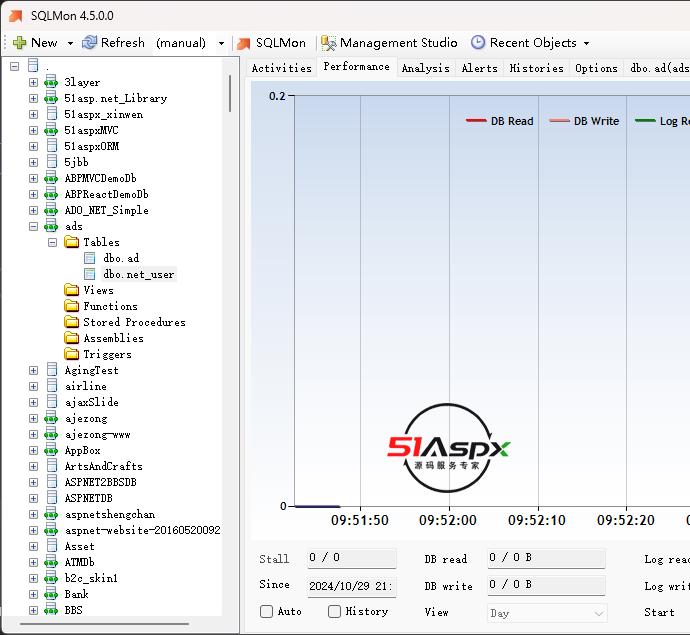Click the green plus New icon
The image size is (690, 635).
click(19, 43)
